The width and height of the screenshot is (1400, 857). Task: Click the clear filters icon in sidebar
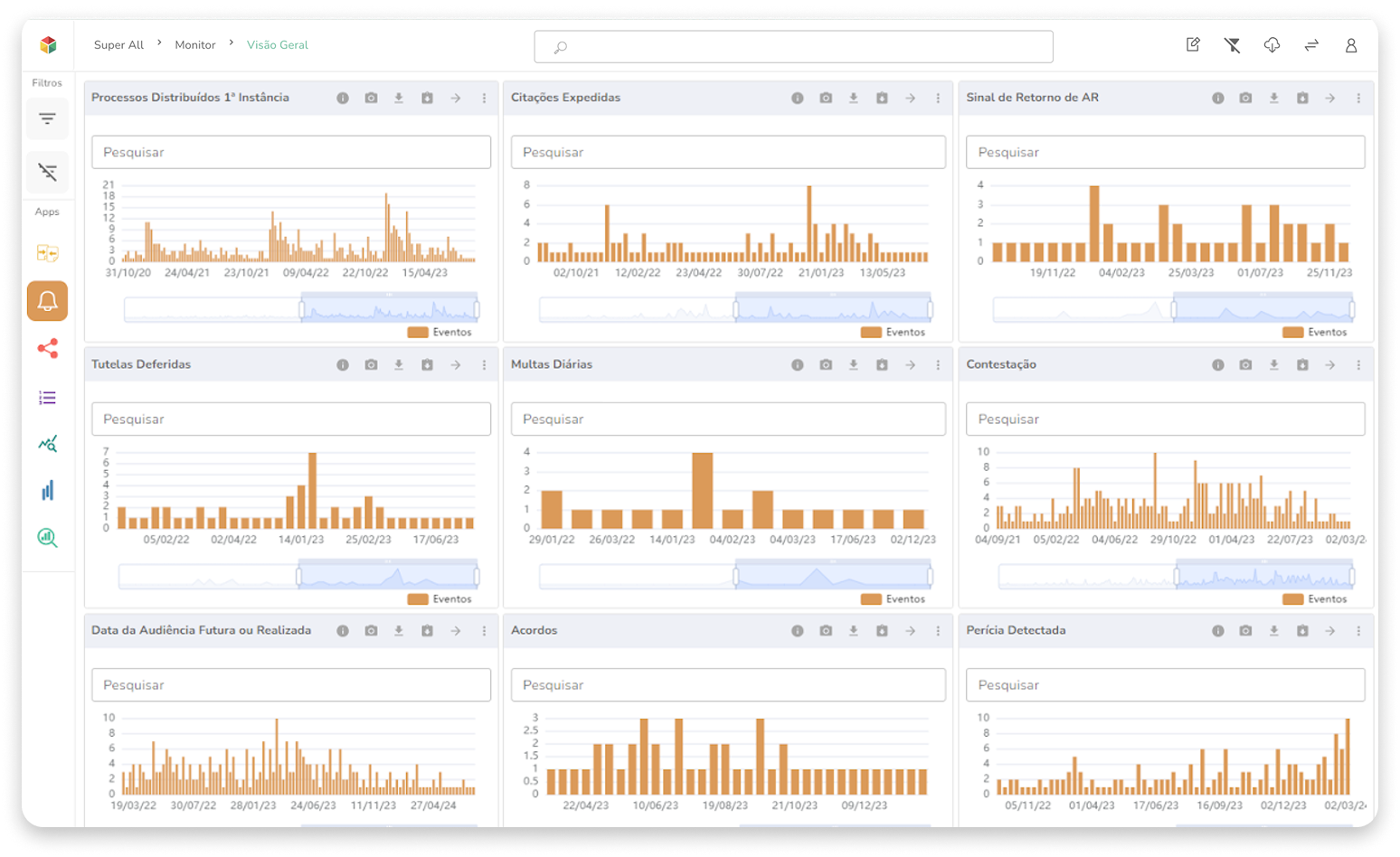[x=47, y=172]
